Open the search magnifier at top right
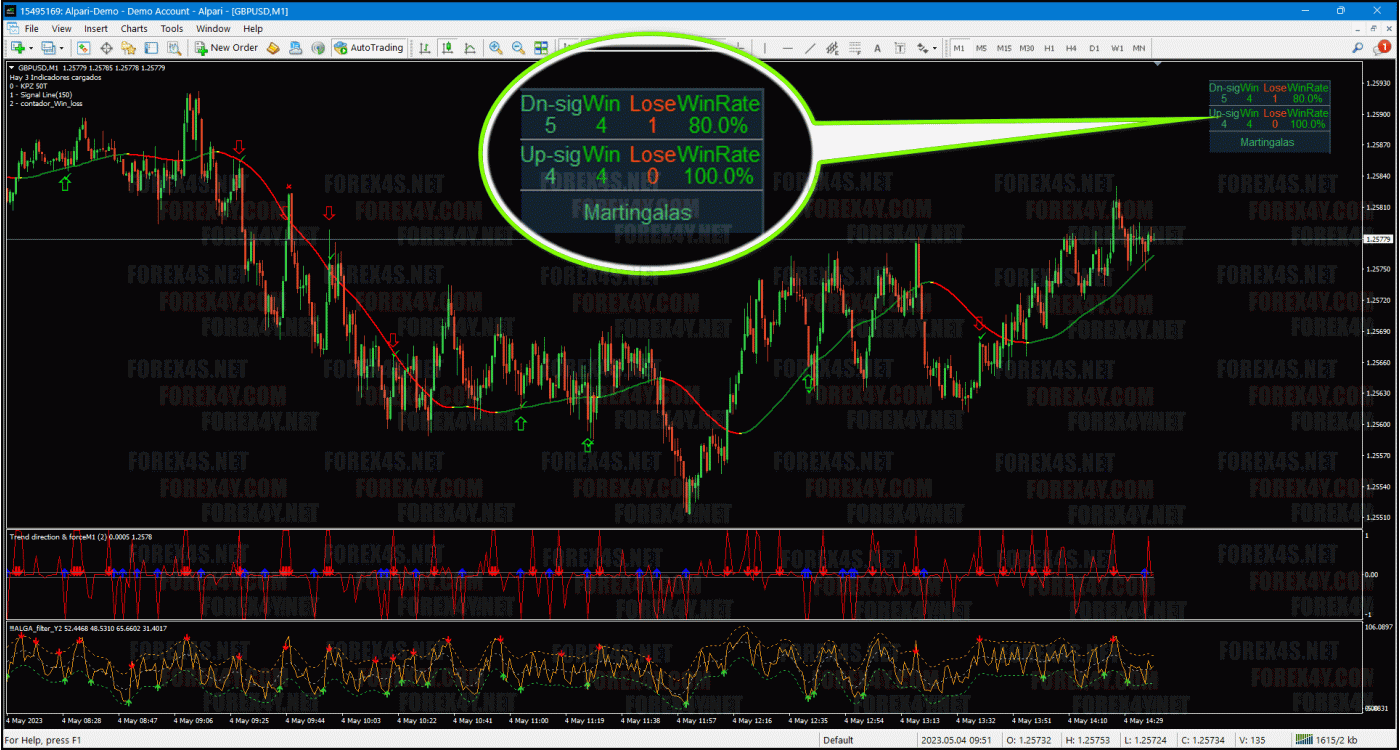This screenshot has height=750, width=1400. 1358,47
